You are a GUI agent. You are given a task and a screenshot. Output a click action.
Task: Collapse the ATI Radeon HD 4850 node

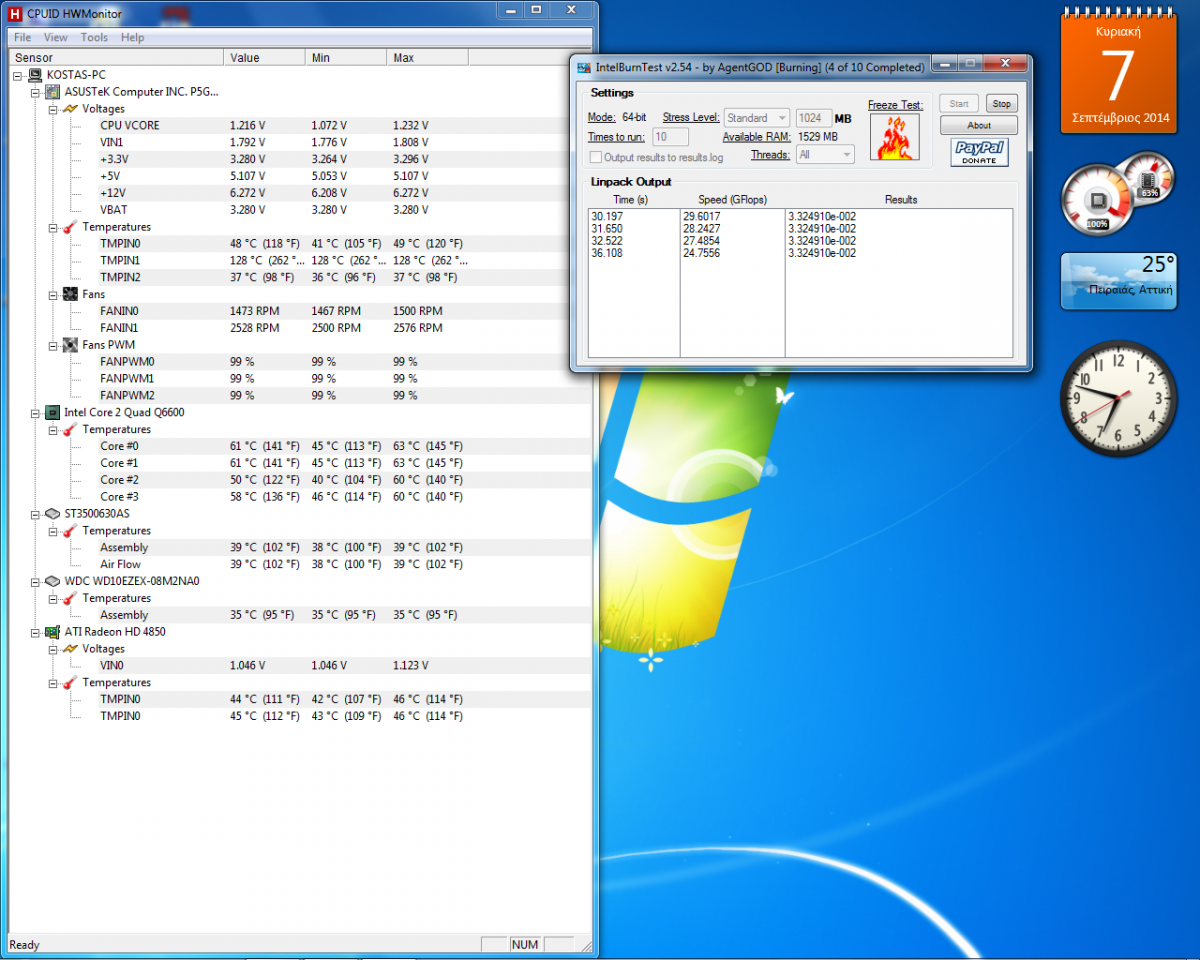[x=35, y=632]
